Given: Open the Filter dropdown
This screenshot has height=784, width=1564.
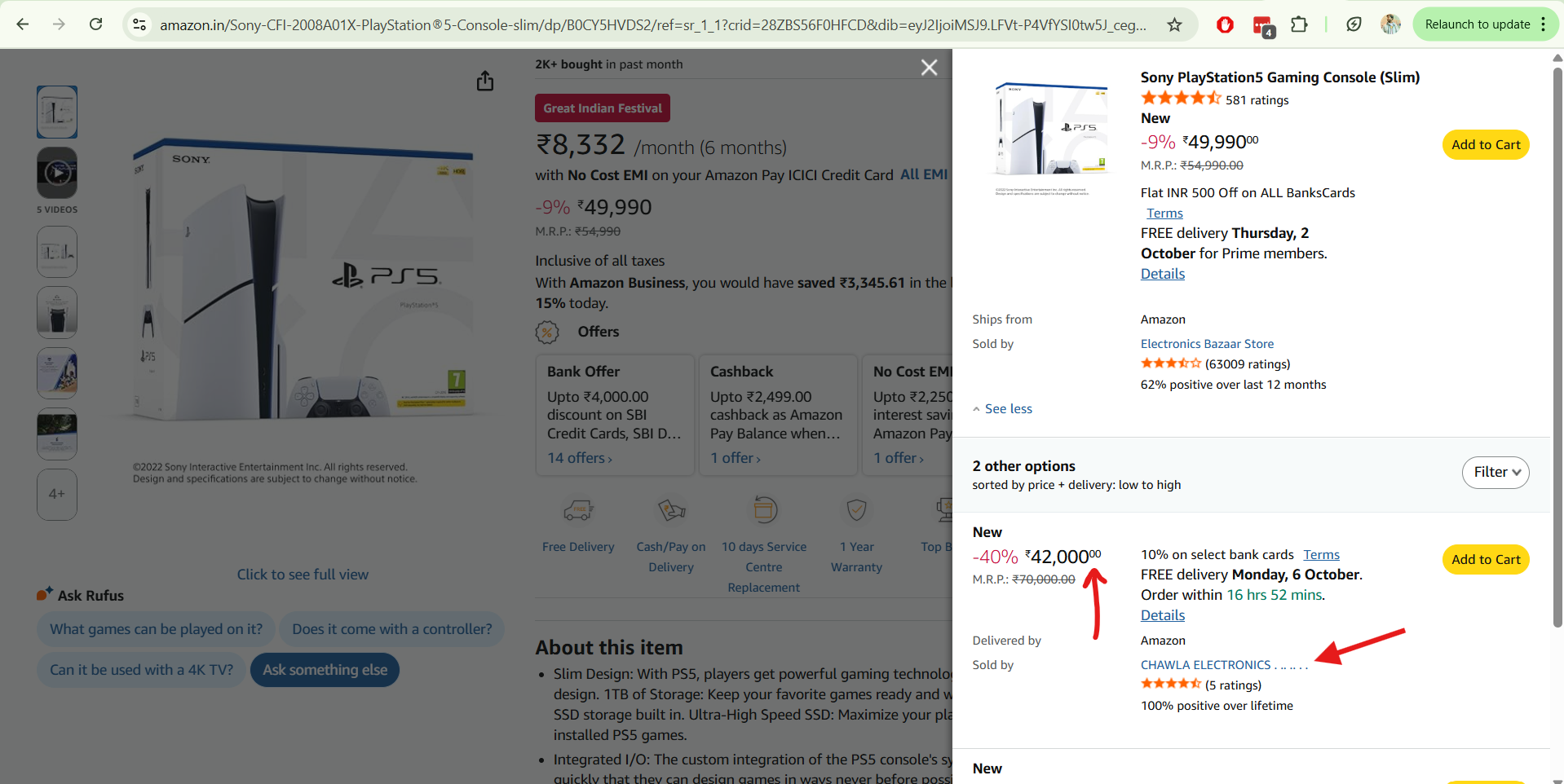Looking at the screenshot, I should coord(1495,472).
